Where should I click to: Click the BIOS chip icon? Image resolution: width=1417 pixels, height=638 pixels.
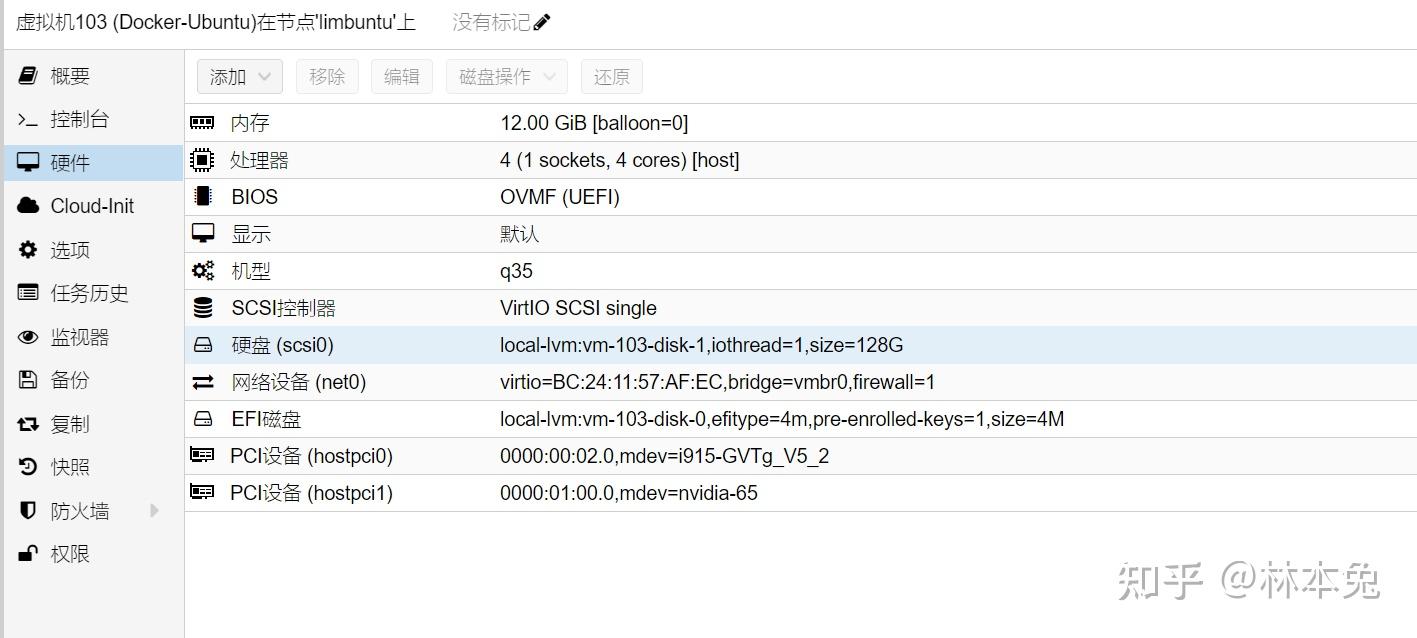pos(202,196)
